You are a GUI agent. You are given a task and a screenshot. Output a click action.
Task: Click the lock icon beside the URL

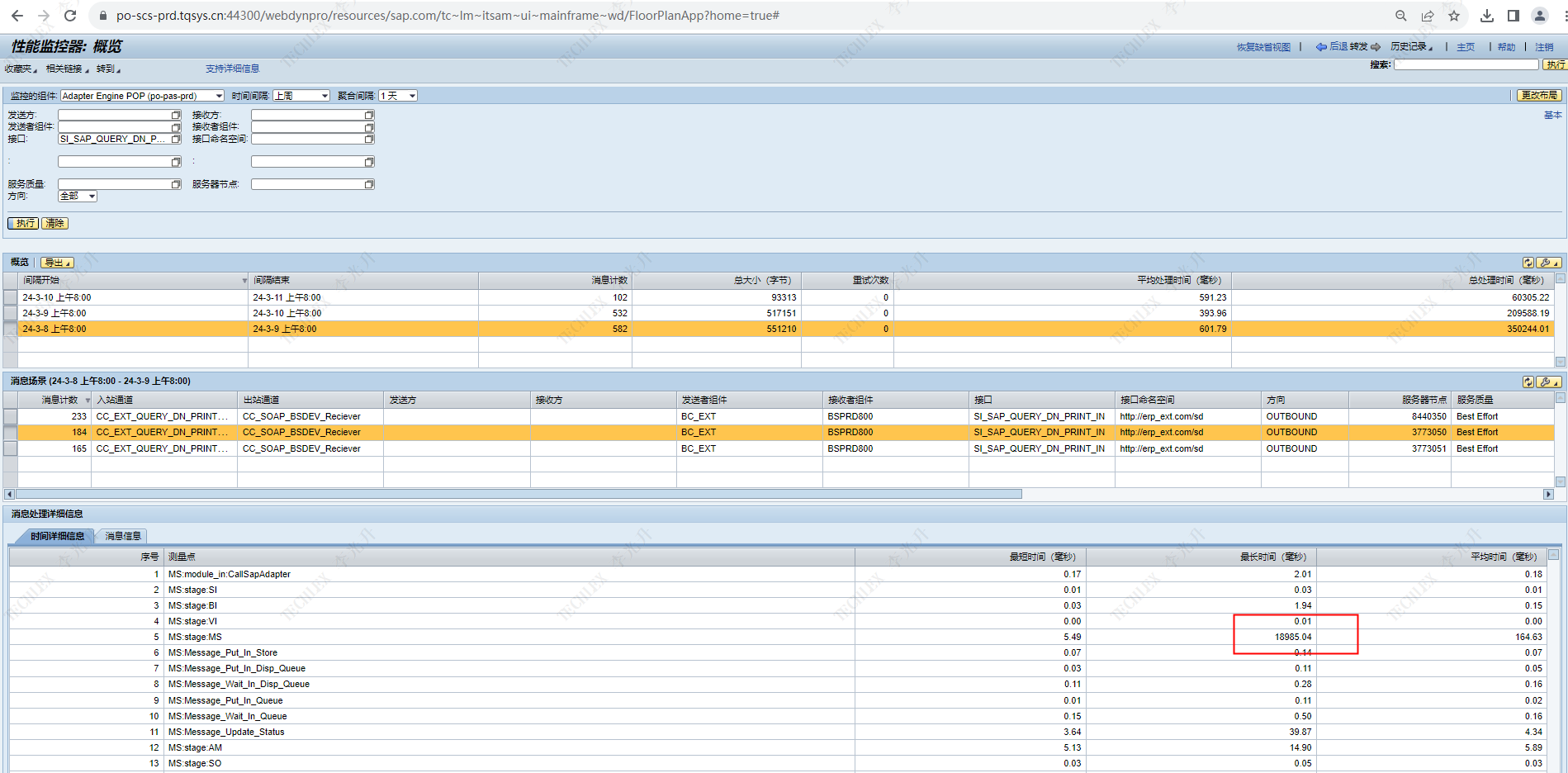tap(102, 16)
